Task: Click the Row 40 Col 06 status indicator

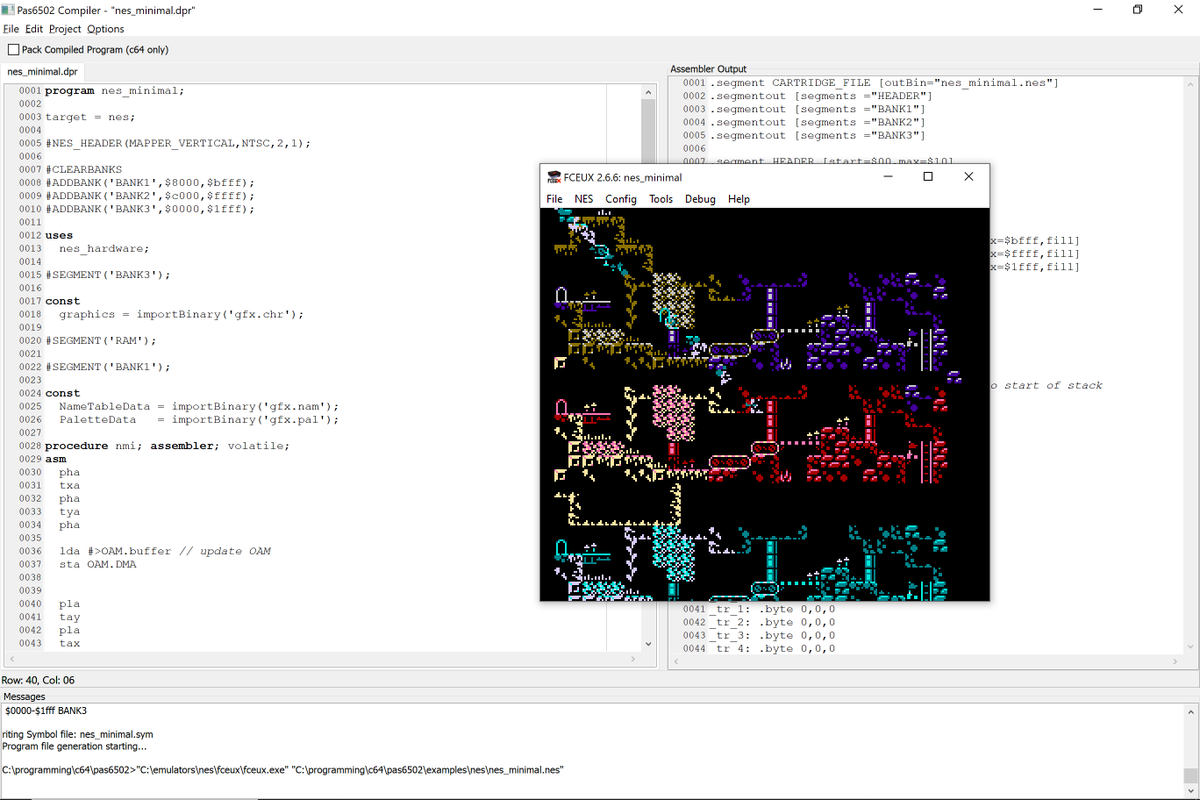Action: point(40,679)
